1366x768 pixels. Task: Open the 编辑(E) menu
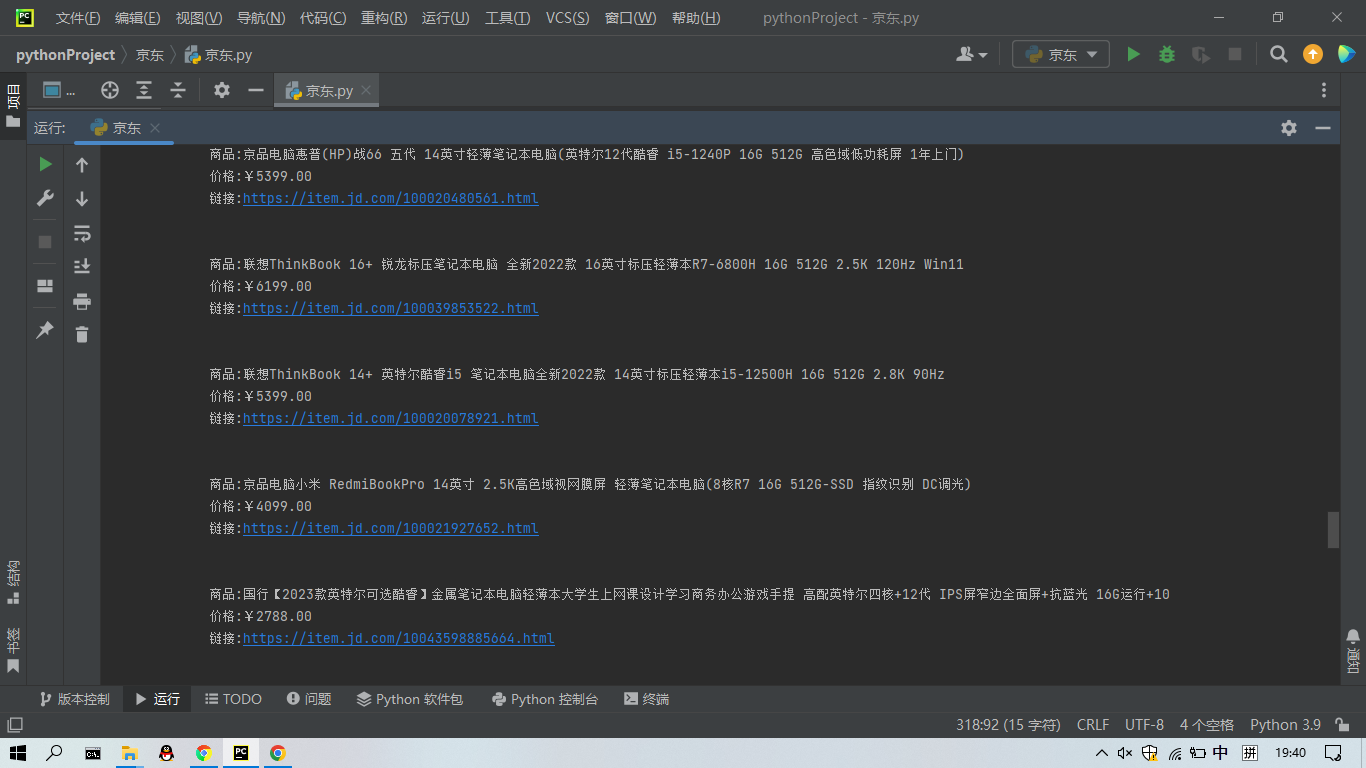(137, 18)
